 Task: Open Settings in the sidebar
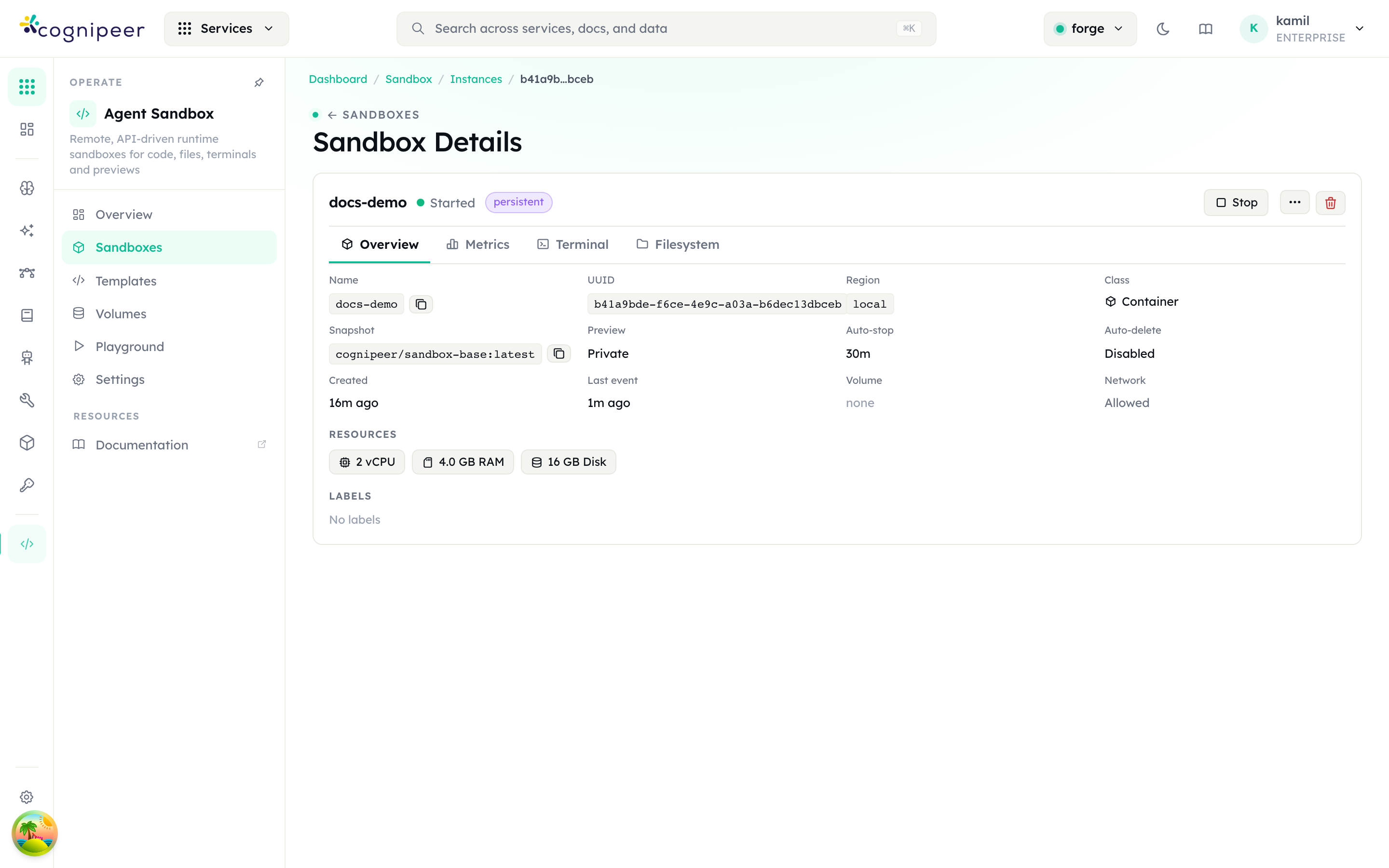point(169,380)
